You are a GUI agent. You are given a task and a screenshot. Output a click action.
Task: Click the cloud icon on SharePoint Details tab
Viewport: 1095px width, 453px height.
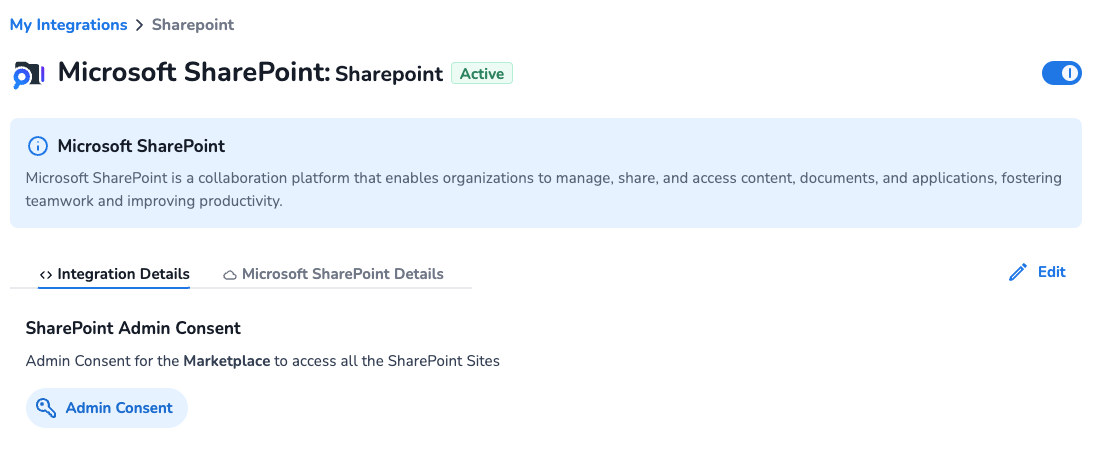[x=230, y=275]
